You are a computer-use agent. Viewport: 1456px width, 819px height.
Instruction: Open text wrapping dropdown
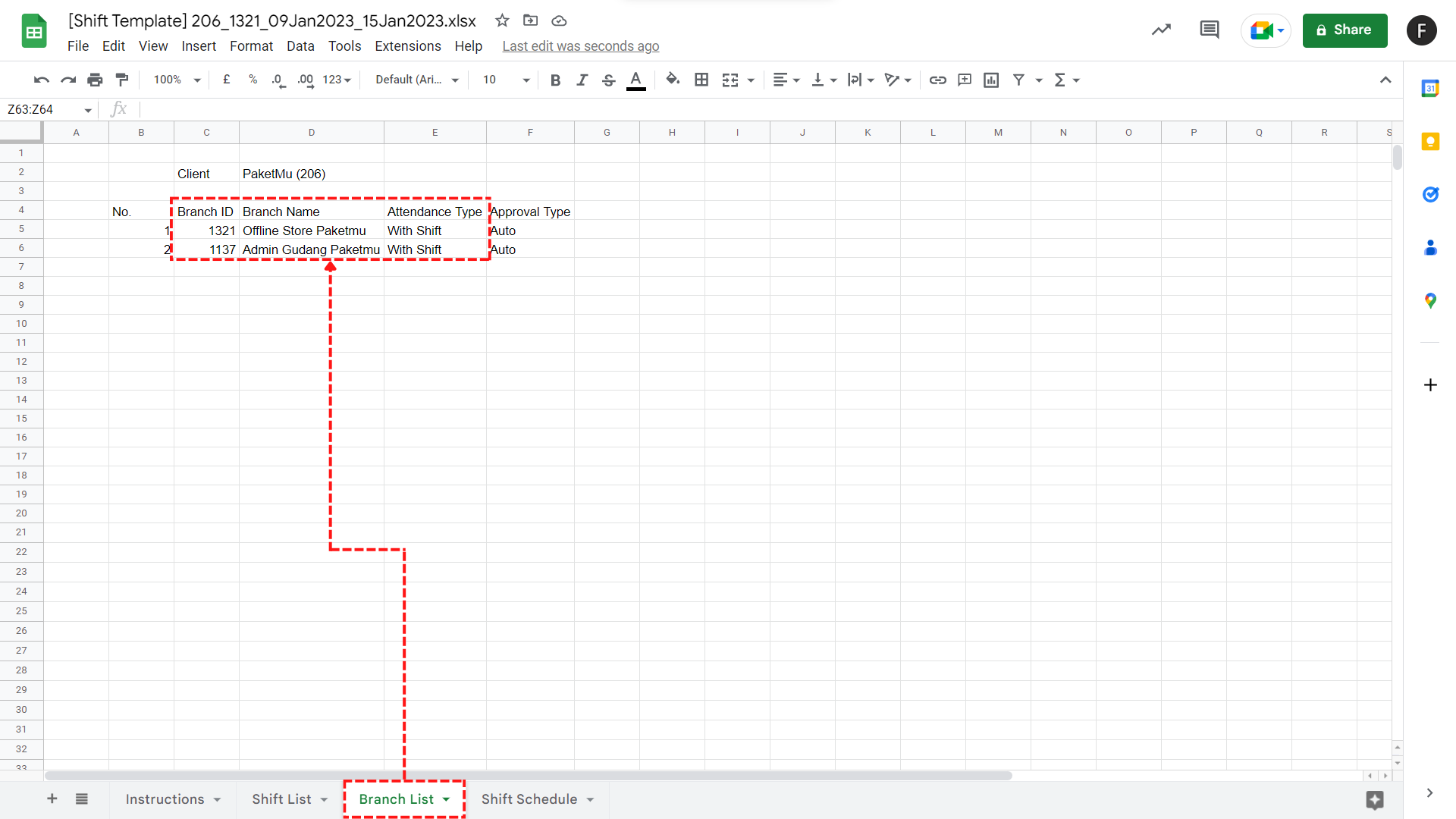861,80
